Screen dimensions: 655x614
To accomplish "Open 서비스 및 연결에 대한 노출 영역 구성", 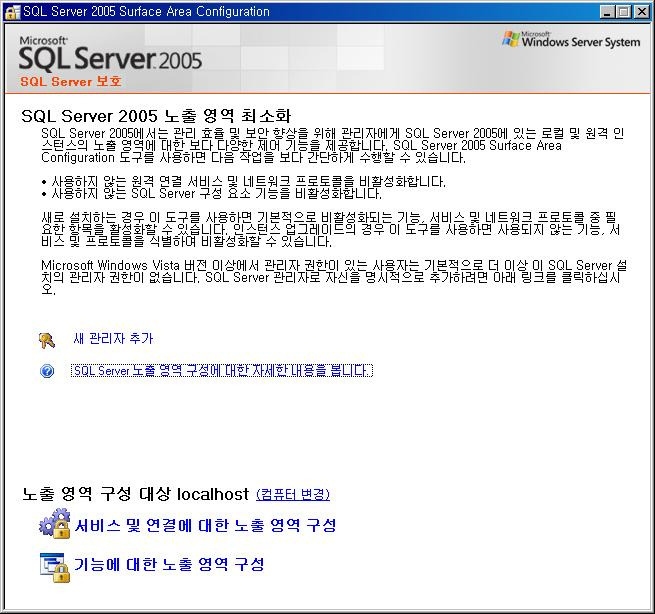I will [x=205, y=525].
